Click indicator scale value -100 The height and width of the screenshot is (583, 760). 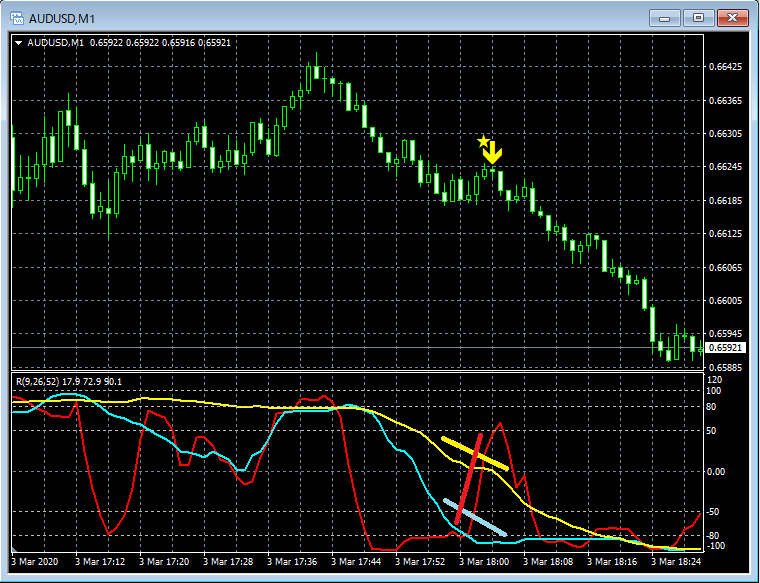(715, 546)
